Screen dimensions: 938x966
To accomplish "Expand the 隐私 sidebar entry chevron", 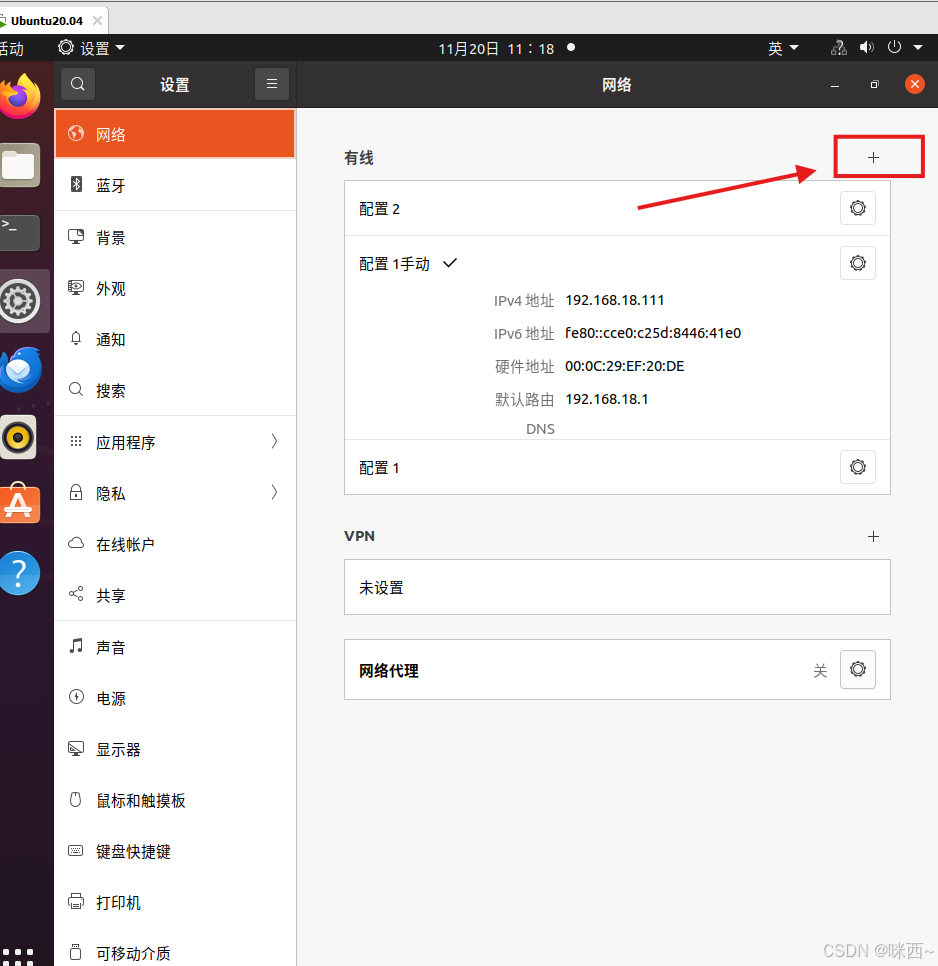I will click(275, 492).
